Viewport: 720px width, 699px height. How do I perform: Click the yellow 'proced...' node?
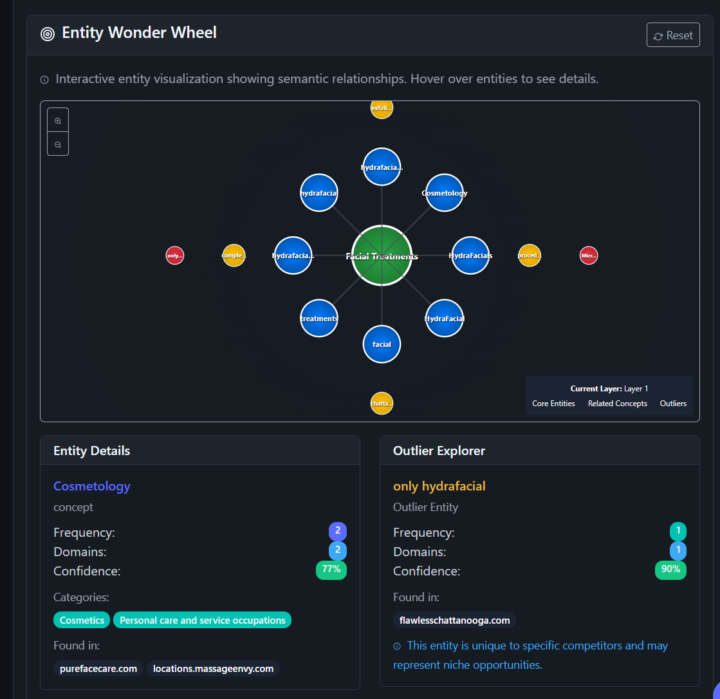click(529, 256)
